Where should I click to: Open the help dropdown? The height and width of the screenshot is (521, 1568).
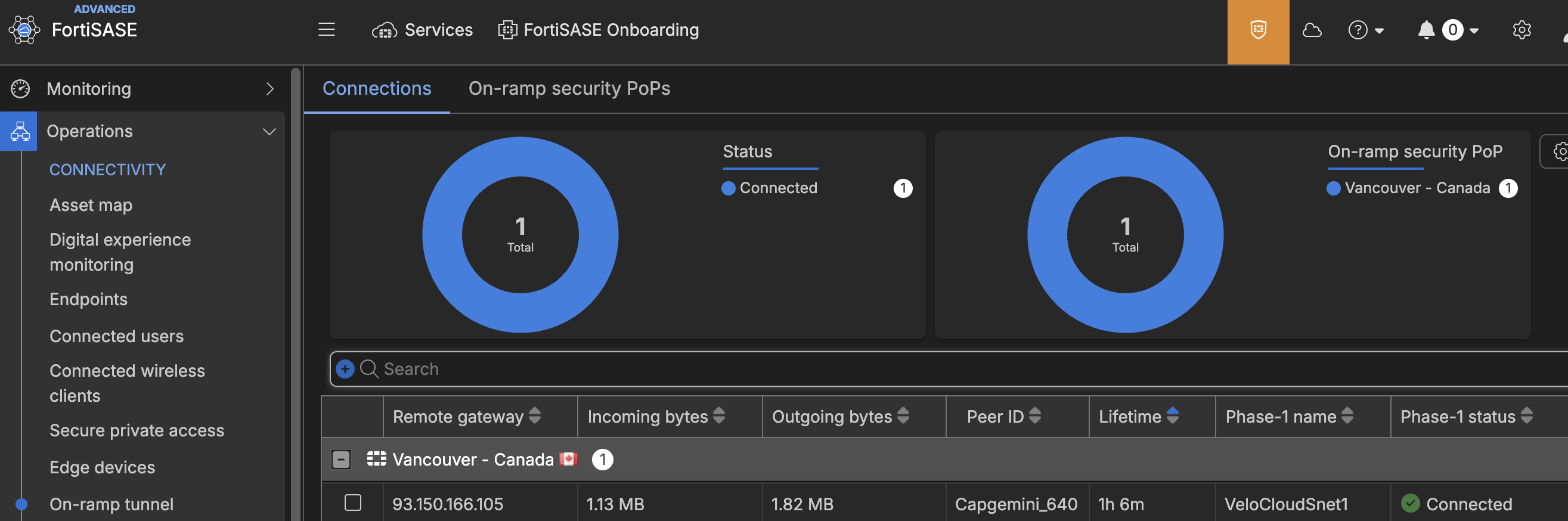click(x=1366, y=30)
